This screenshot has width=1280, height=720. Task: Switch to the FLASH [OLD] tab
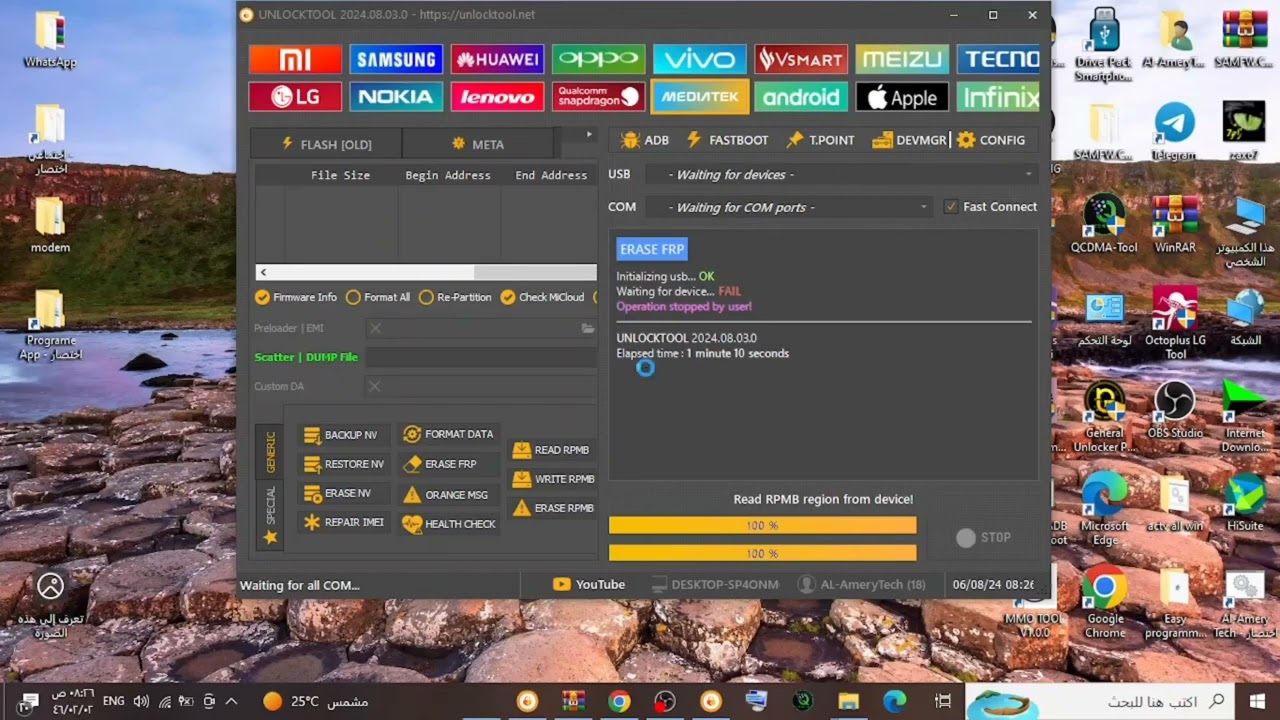(326, 144)
